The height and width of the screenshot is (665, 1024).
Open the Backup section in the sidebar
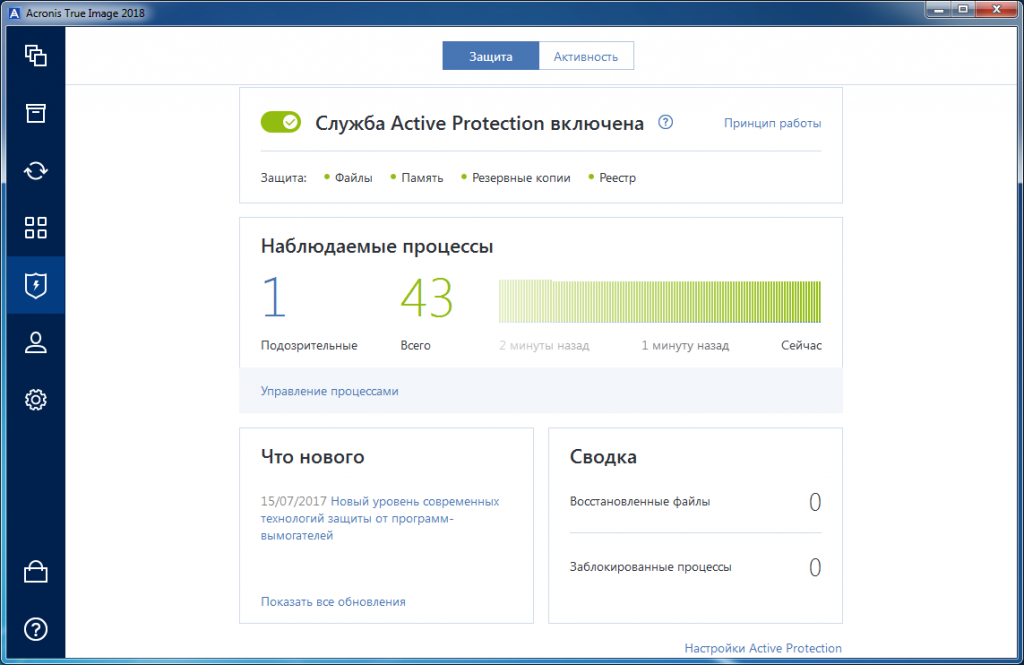pos(35,56)
